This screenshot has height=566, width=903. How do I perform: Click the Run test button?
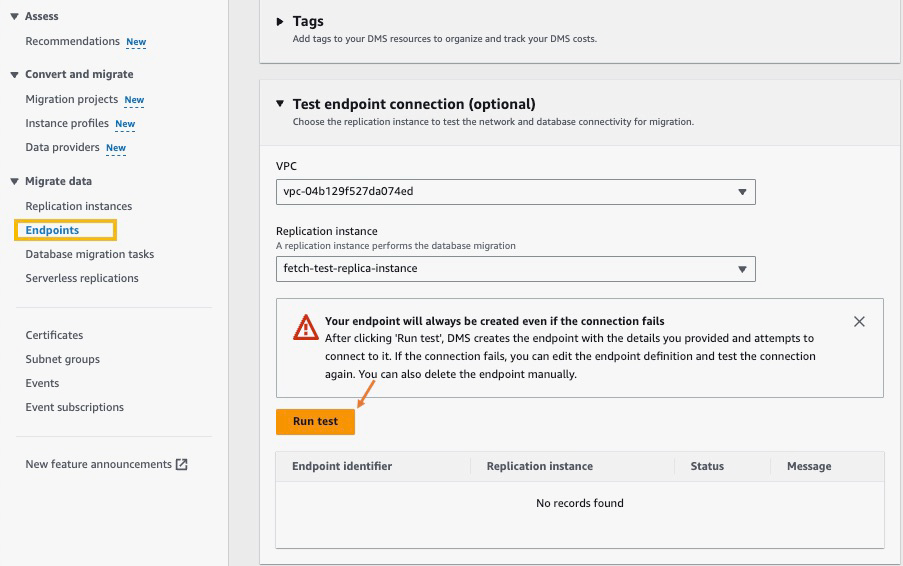pos(315,422)
